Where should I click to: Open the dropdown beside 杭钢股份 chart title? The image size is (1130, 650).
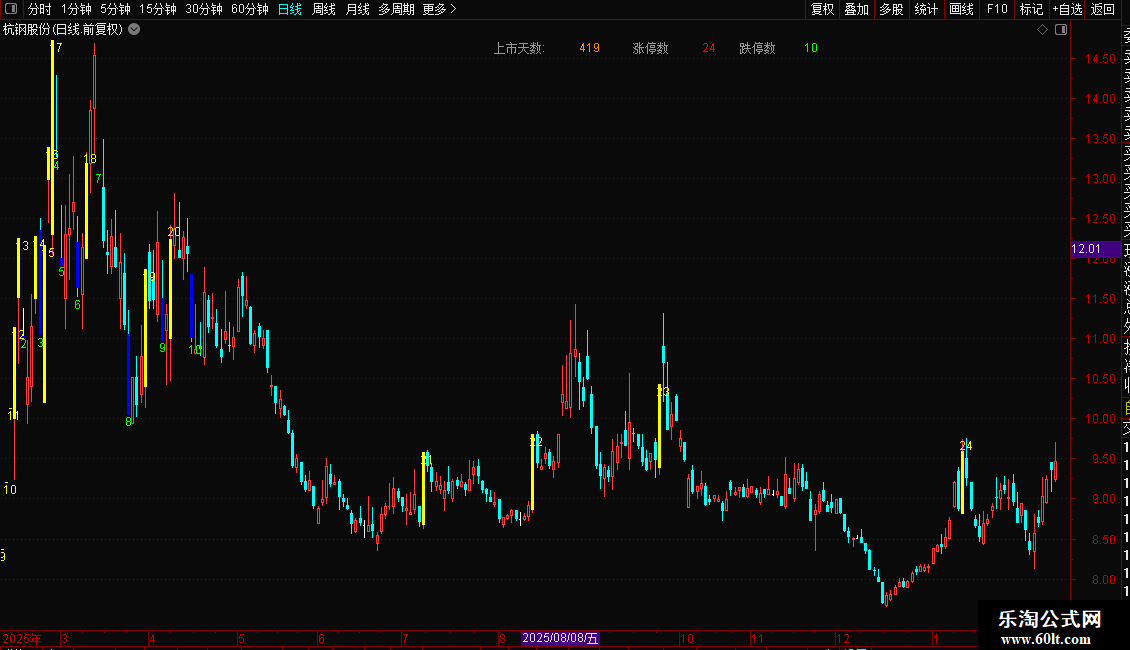click(x=134, y=30)
